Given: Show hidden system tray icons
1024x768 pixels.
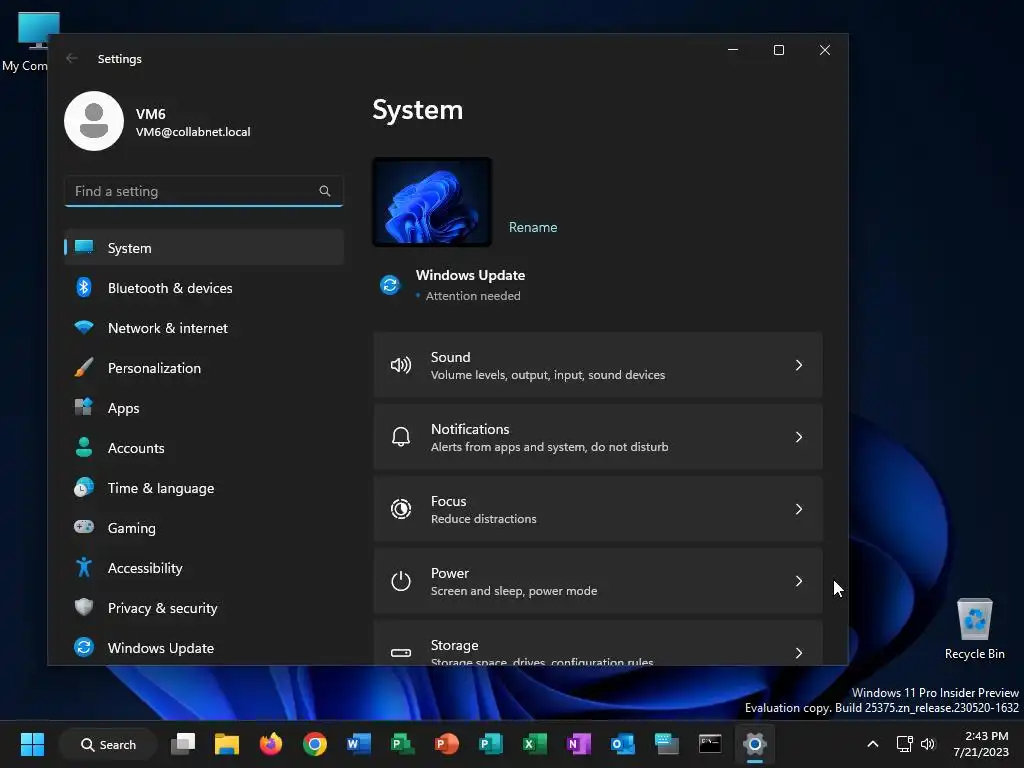Looking at the screenshot, I should (x=872, y=744).
